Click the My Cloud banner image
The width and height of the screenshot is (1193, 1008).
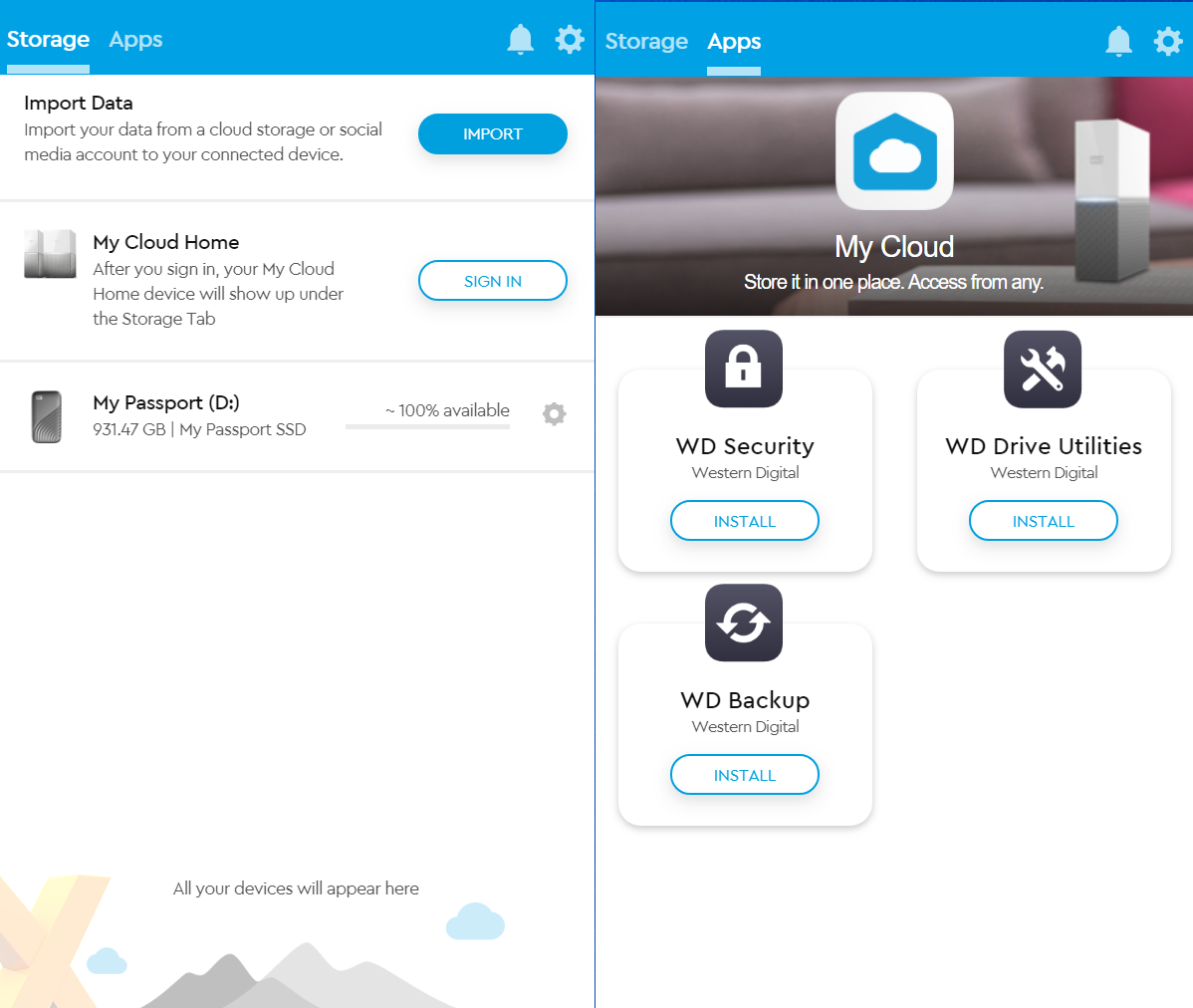pos(894,196)
